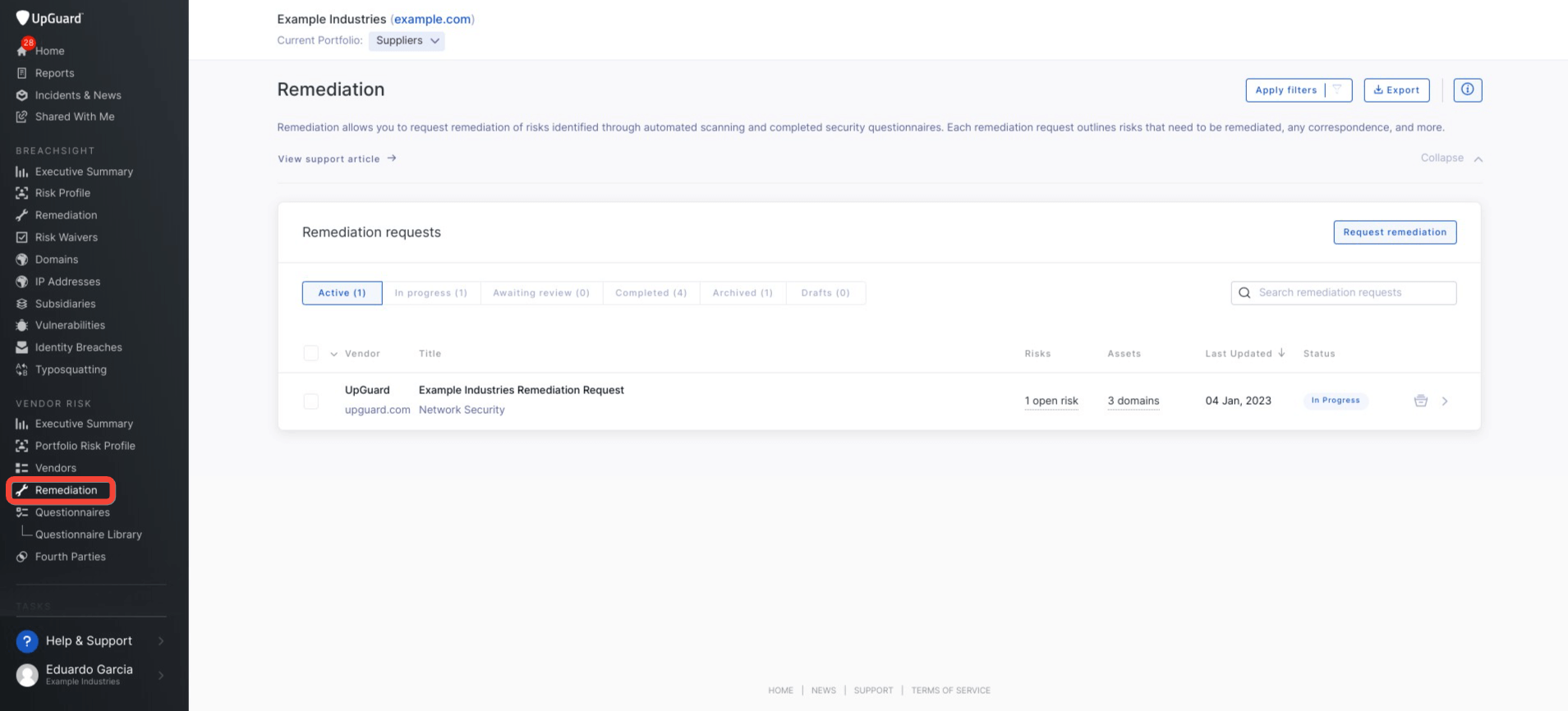This screenshot has width=1568, height=711.
Task: Click the footer NEWS link
Action: 823,690
